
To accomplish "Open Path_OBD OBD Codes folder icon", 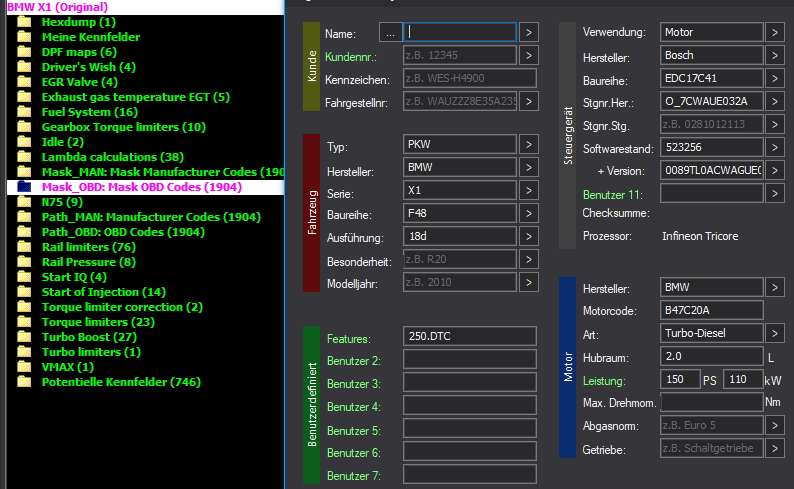I will pos(24,232).
